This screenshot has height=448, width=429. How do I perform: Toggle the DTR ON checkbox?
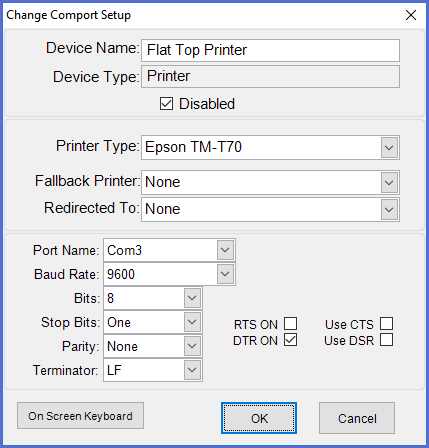[x=290, y=340]
